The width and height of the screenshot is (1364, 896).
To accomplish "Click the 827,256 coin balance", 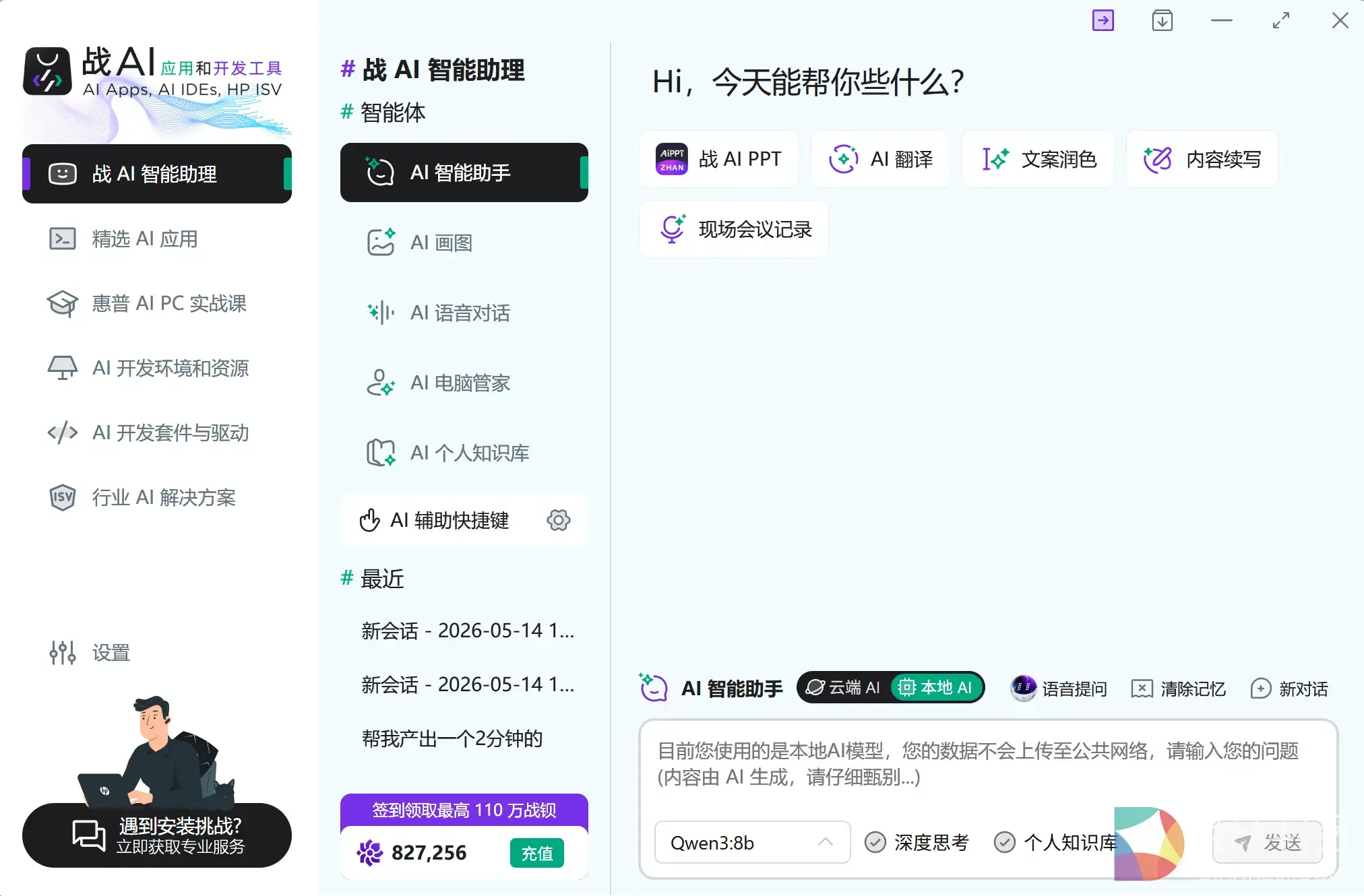I will (x=429, y=853).
